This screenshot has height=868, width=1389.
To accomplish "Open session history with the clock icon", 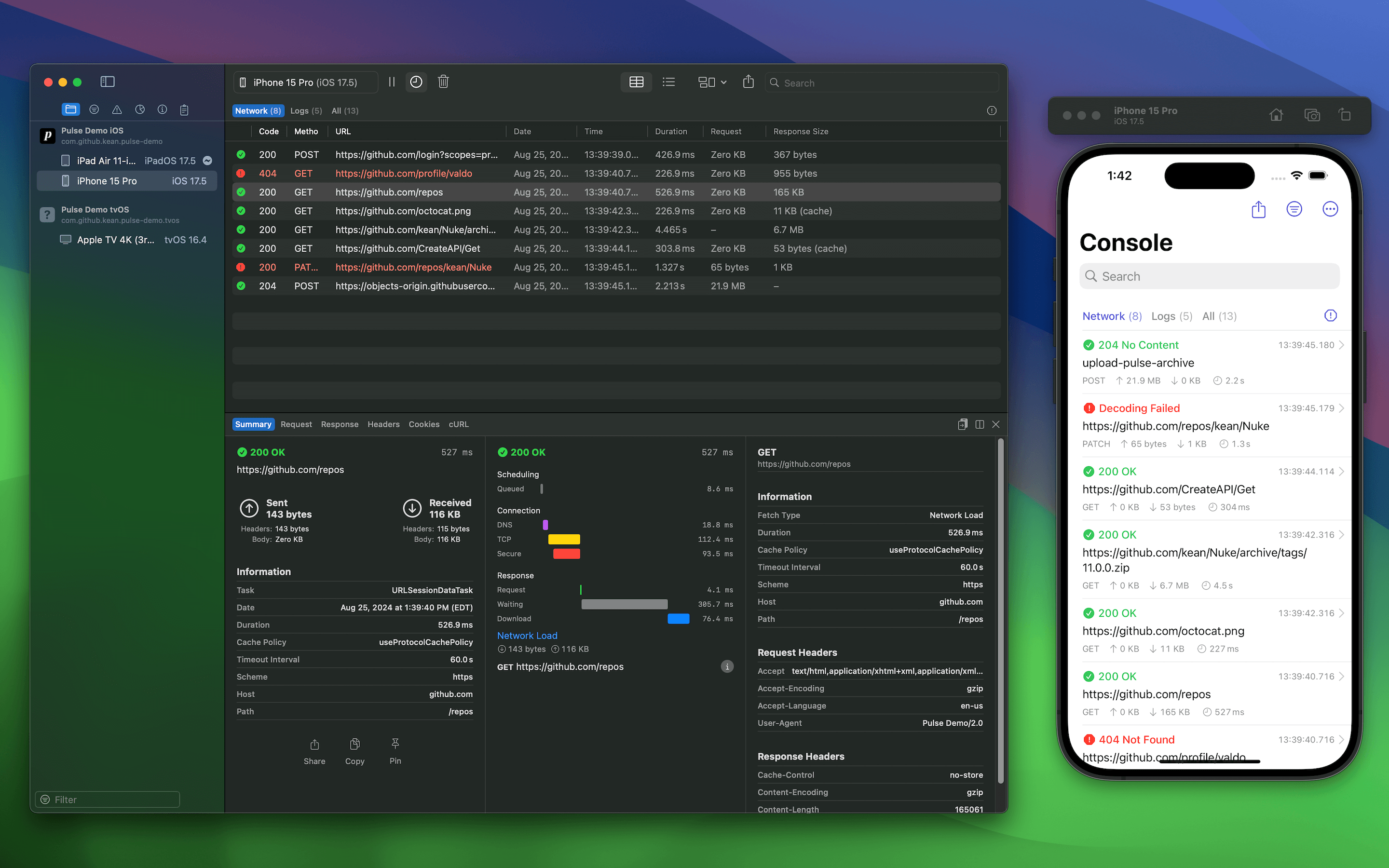I will tap(416, 82).
